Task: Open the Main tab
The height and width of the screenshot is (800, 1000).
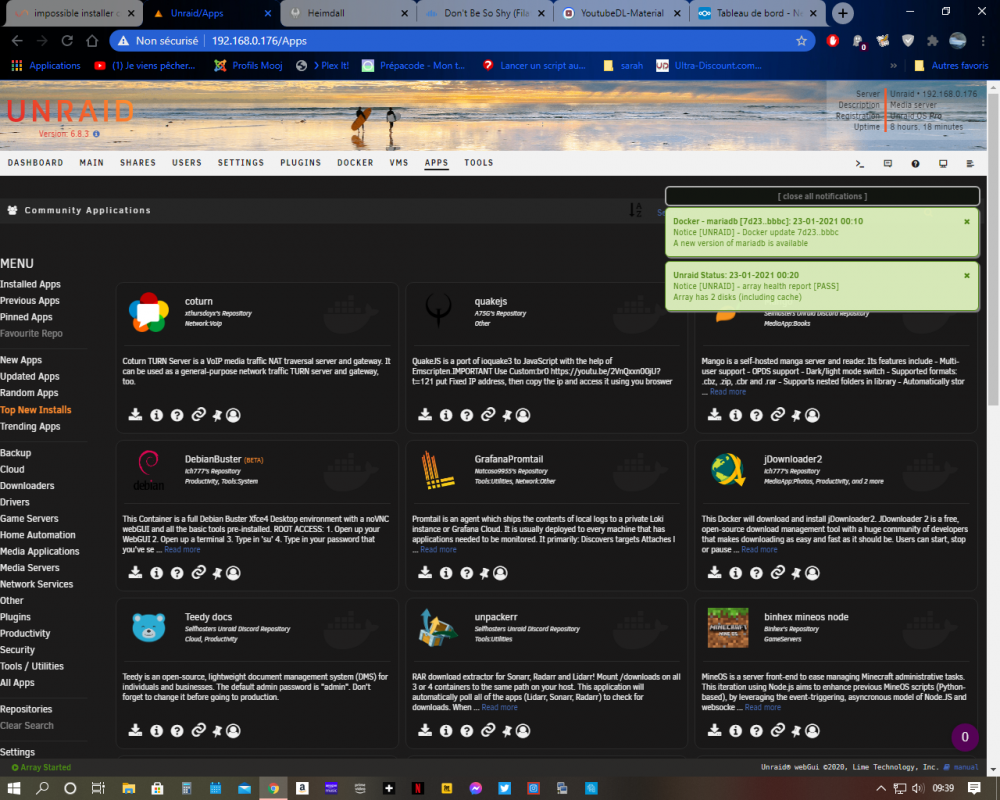Action: pyautogui.click(x=92, y=163)
